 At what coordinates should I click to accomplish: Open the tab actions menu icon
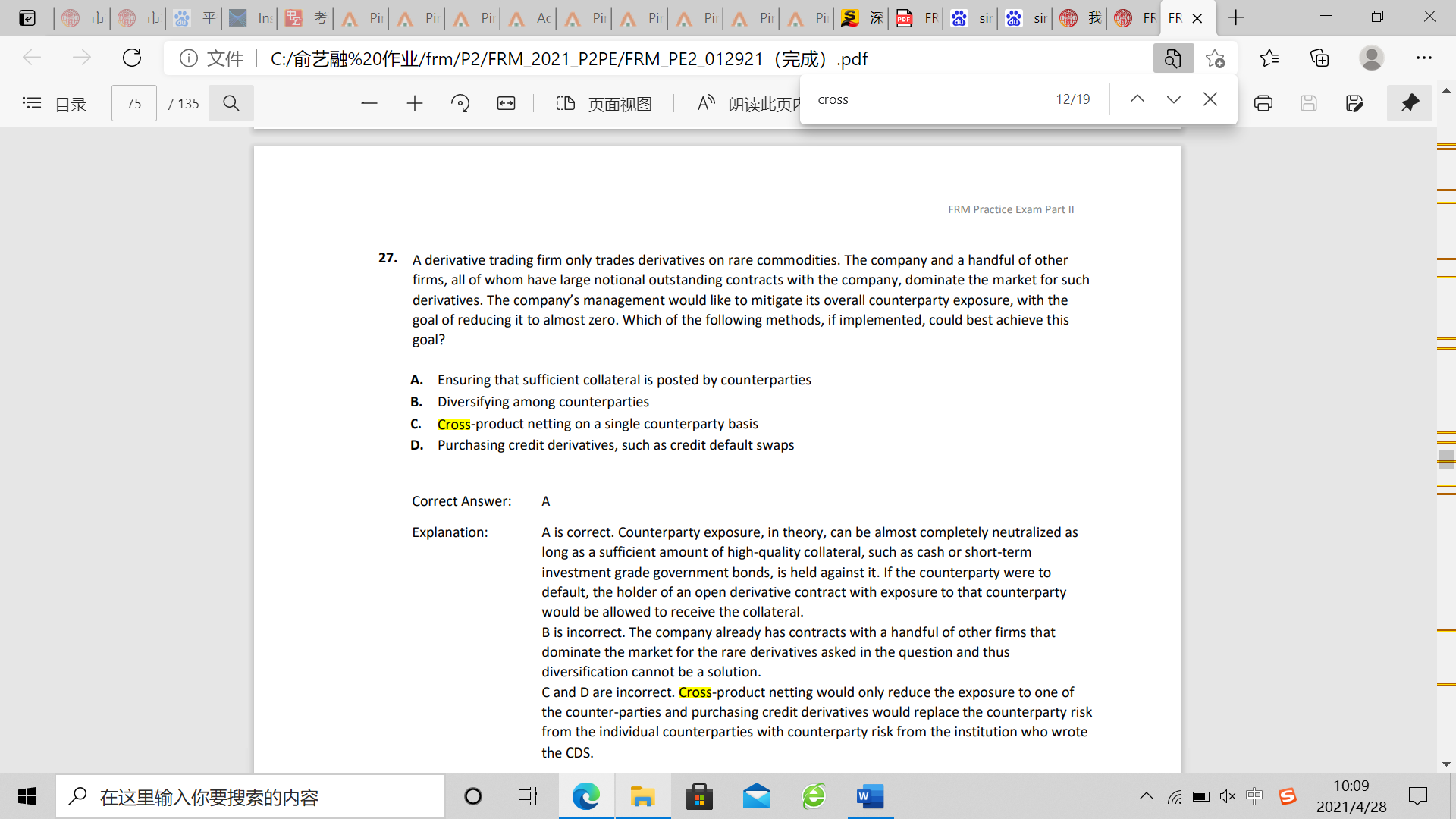[27, 17]
